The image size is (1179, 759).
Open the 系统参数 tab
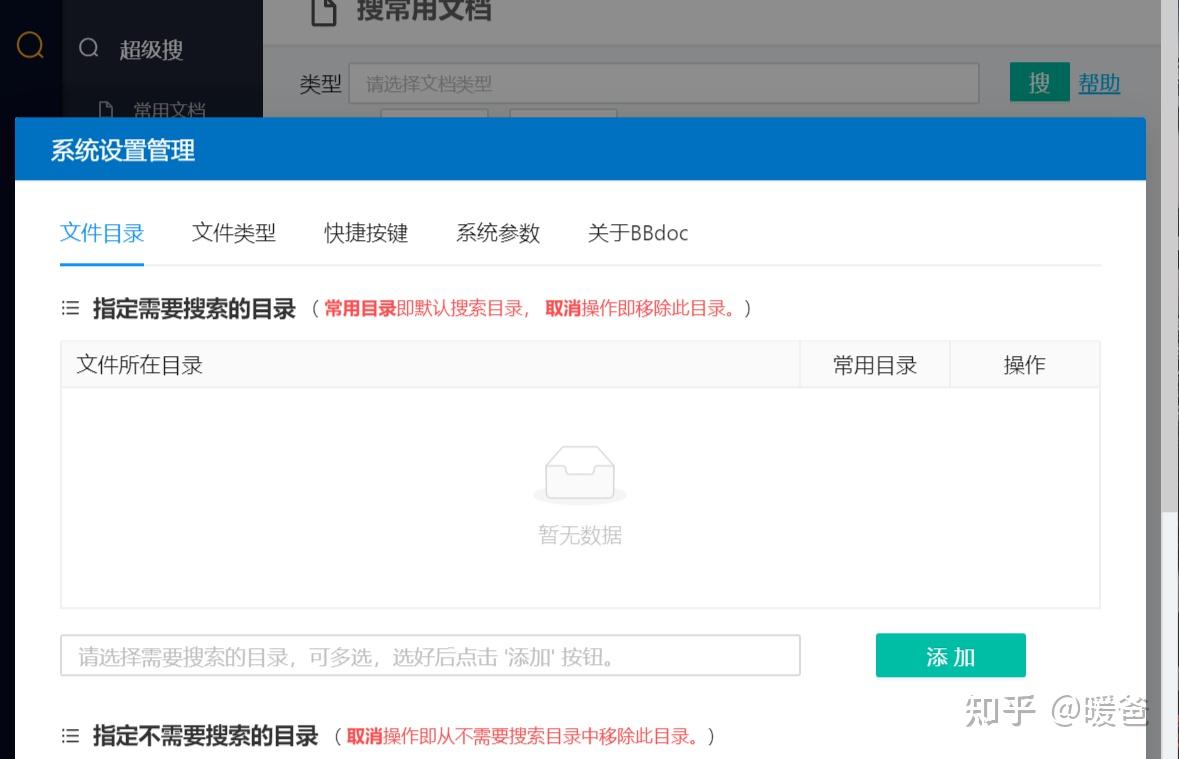tap(498, 233)
